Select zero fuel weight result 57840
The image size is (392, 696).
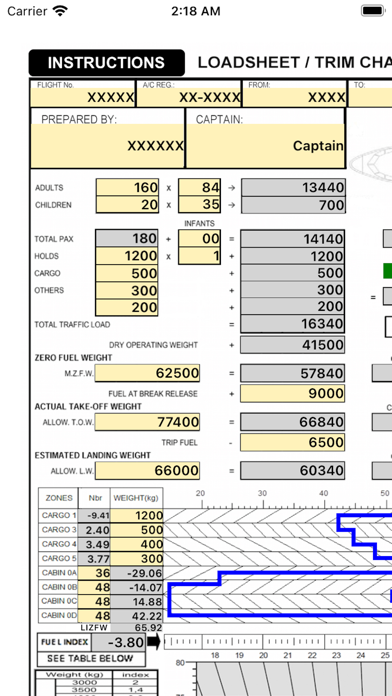click(x=293, y=373)
